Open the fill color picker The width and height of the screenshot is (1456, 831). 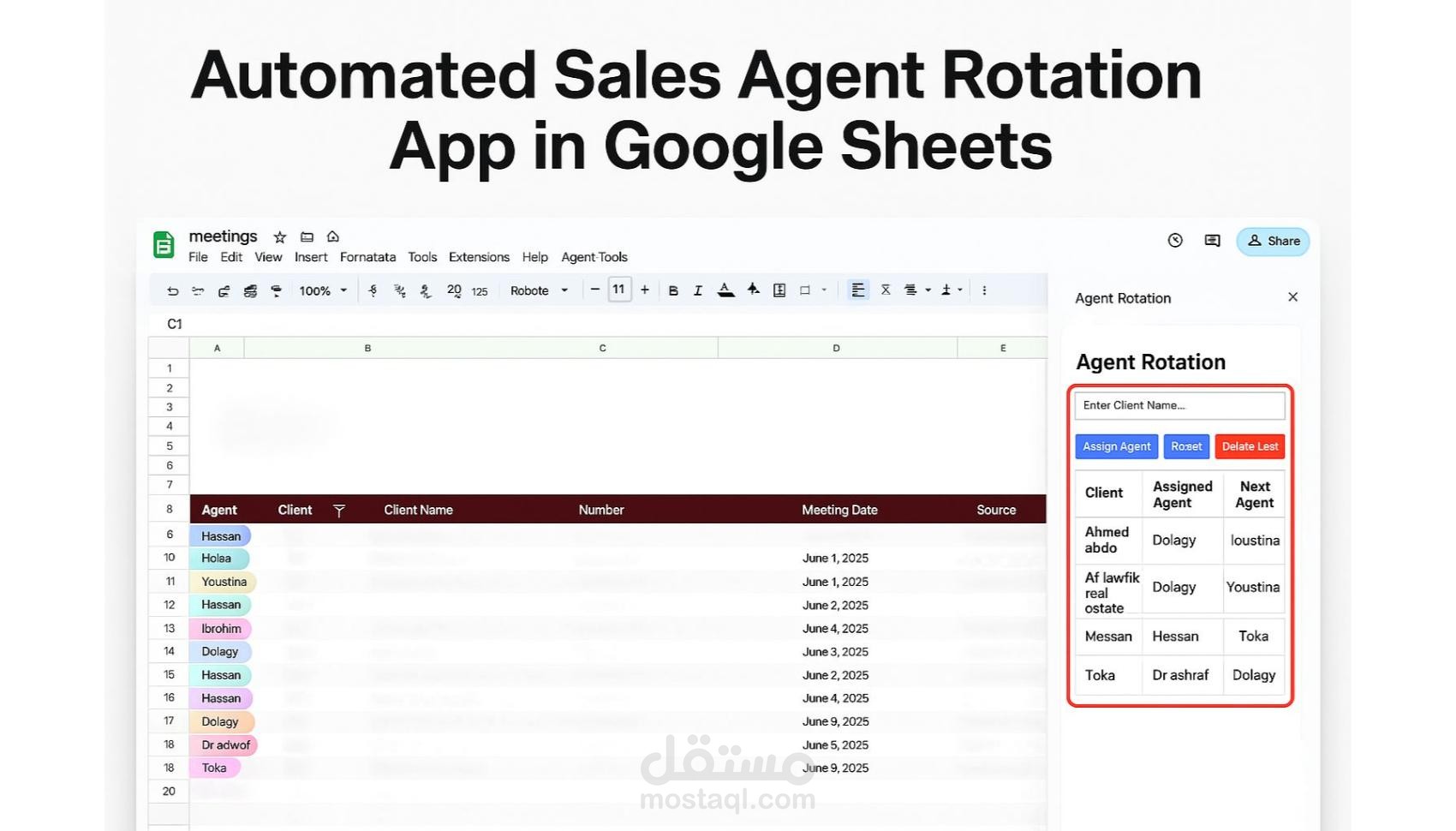(753, 290)
